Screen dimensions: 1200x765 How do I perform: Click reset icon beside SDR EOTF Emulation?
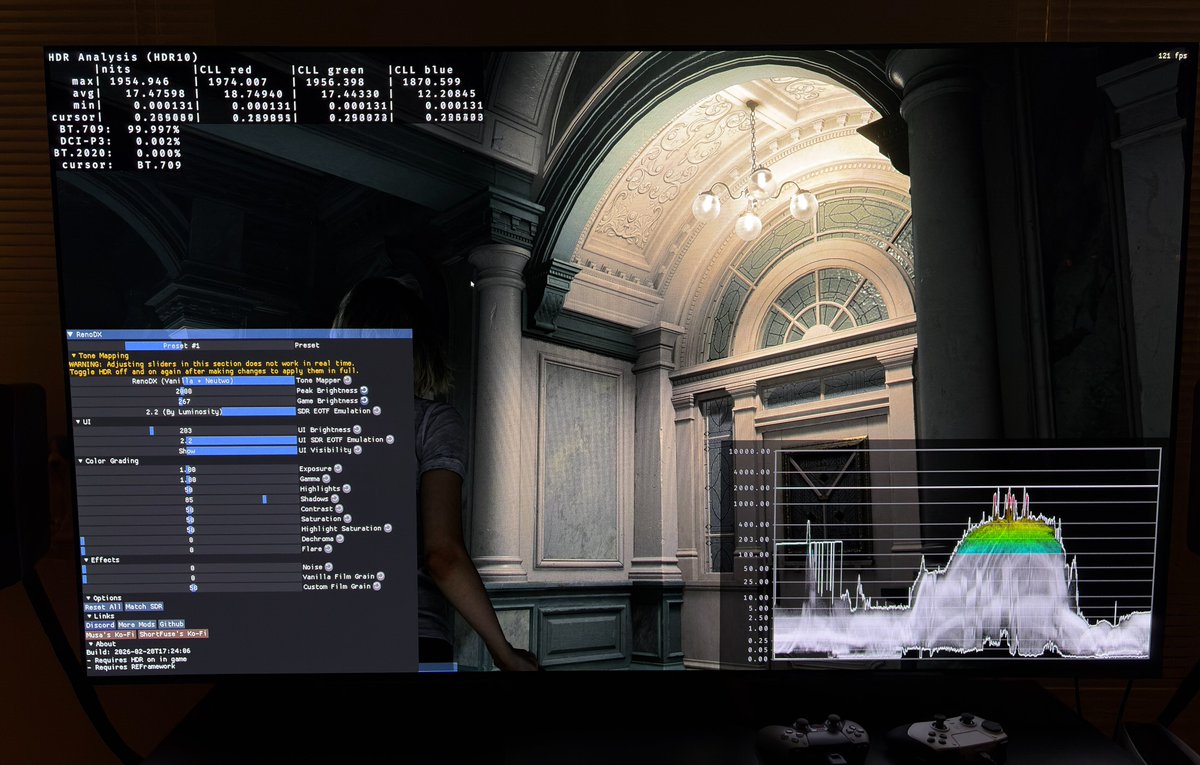375,411
